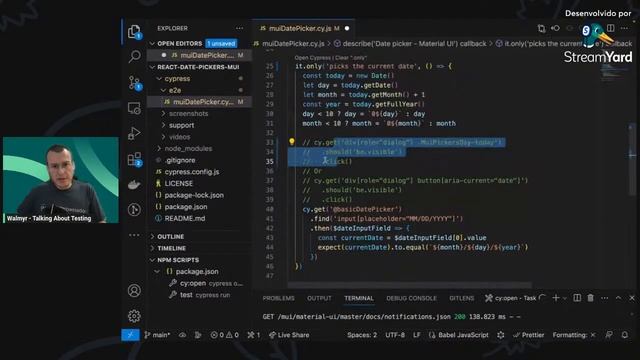Open the Extensions view

[x=134, y=159]
